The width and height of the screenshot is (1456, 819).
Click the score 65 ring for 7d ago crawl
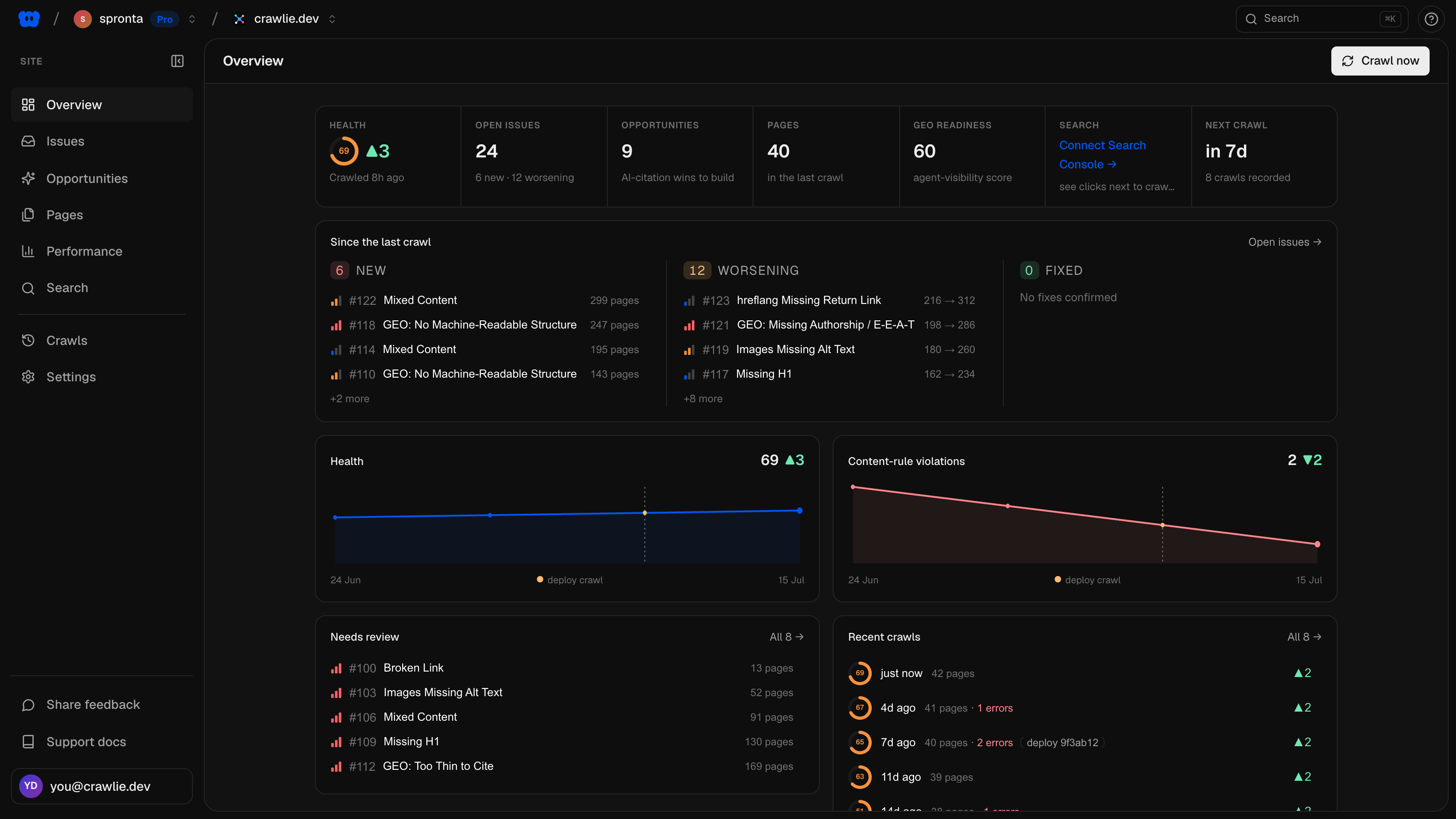tap(859, 742)
